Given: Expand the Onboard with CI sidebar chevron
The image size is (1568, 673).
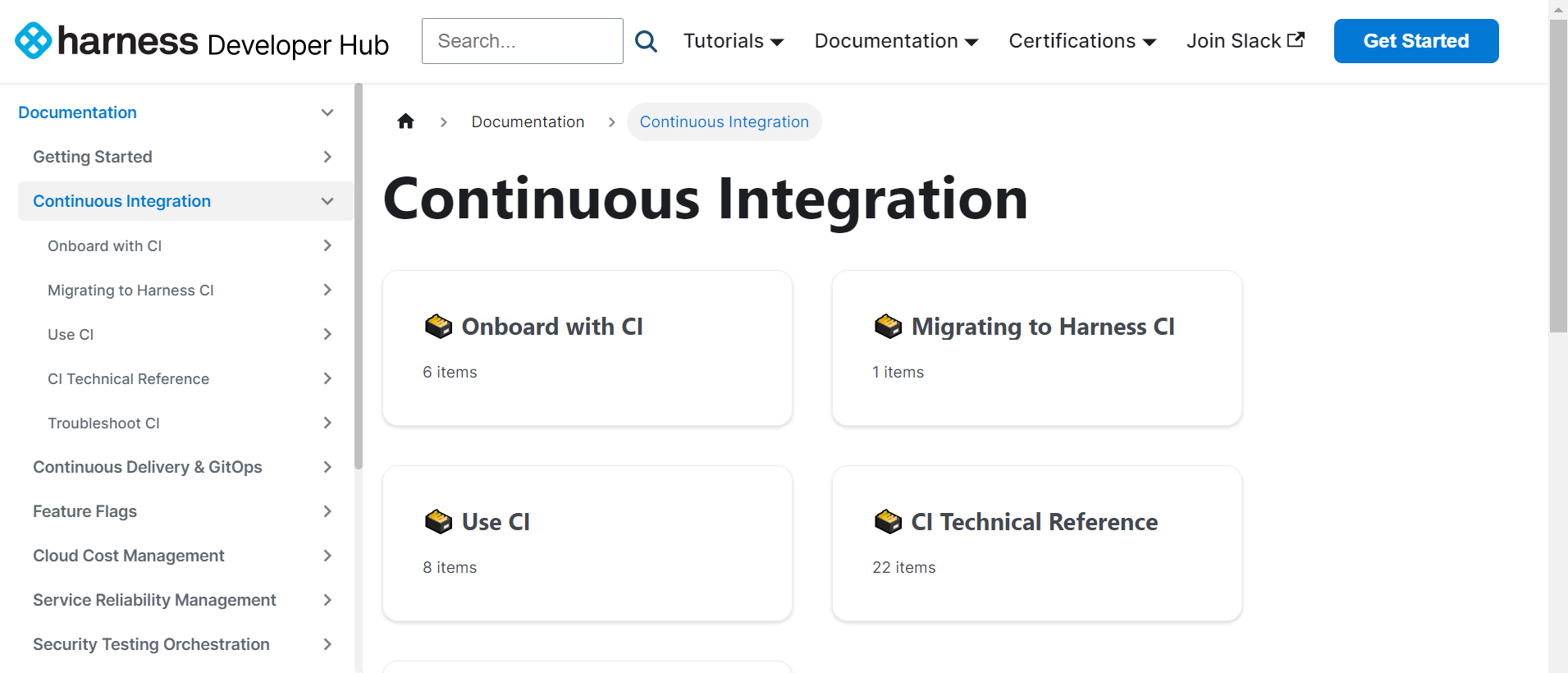Looking at the screenshot, I should [x=327, y=245].
